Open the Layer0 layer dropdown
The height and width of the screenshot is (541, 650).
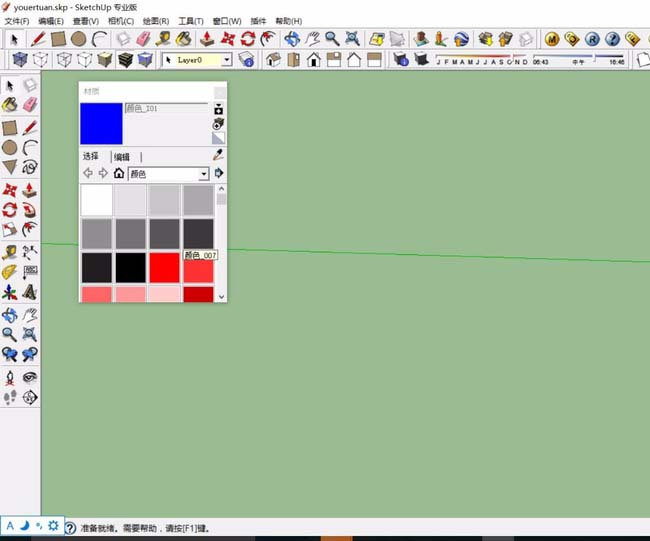pos(226,60)
